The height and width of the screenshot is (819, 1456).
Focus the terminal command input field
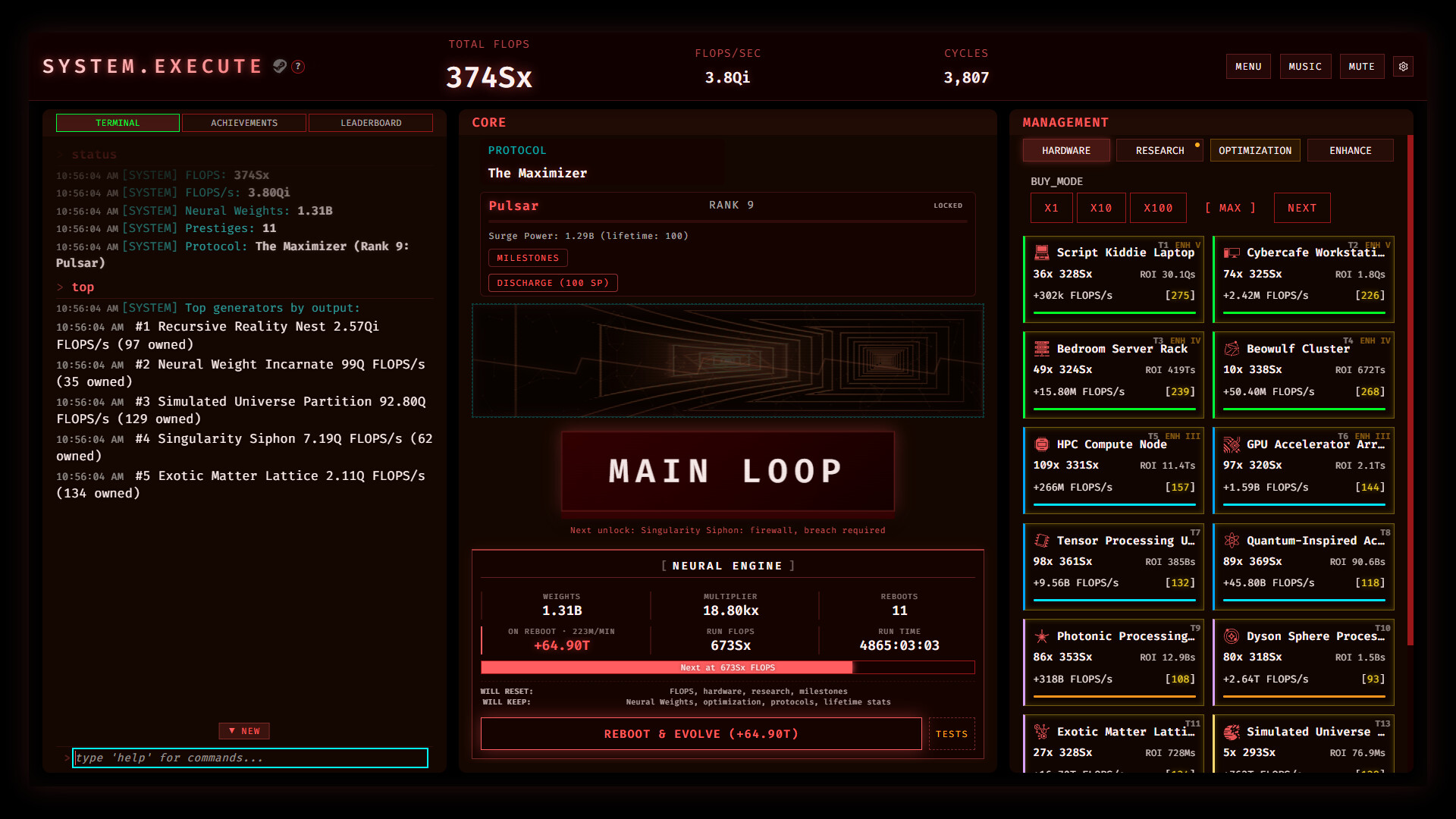(x=250, y=758)
